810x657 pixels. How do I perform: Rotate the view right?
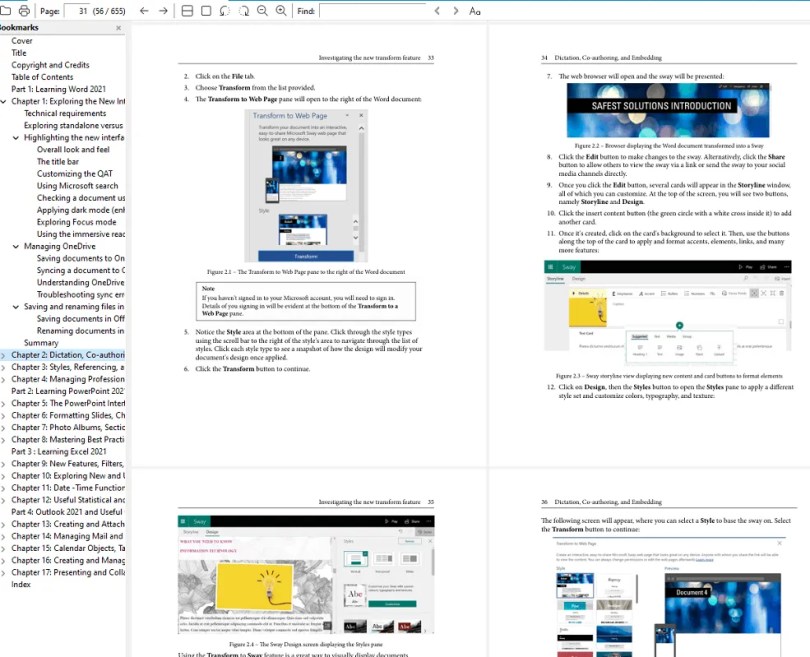pos(244,11)
